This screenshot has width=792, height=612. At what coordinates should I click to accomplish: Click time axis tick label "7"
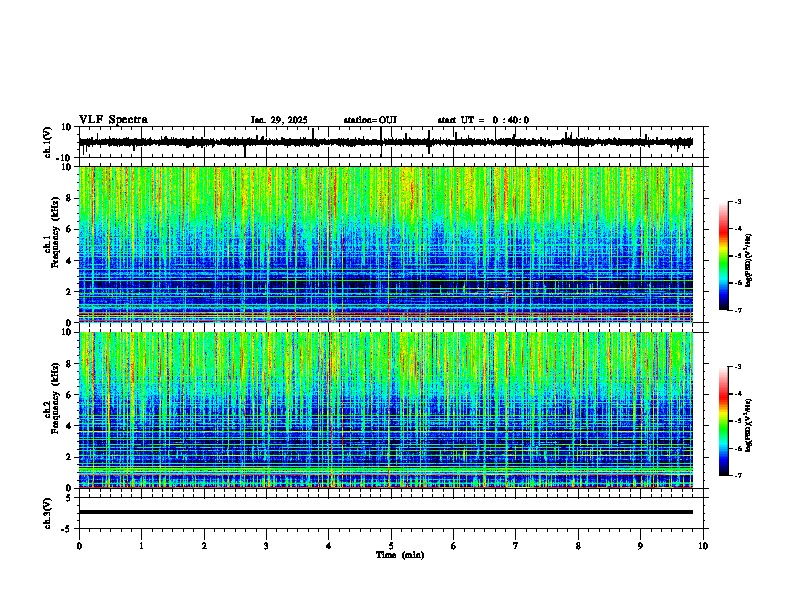[516, 546]
